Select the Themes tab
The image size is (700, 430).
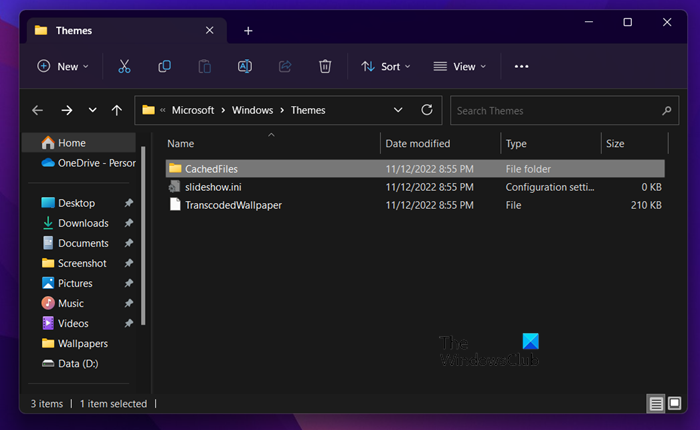[90, 30]
